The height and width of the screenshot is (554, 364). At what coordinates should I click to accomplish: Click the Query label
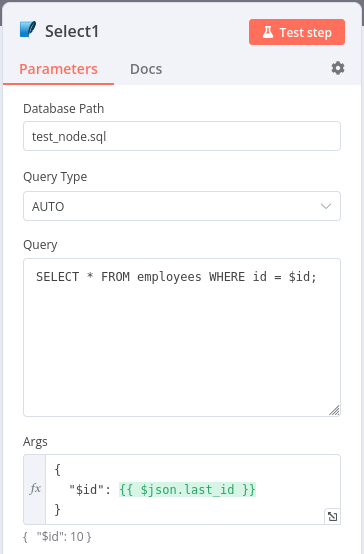(x=40, y=244)
